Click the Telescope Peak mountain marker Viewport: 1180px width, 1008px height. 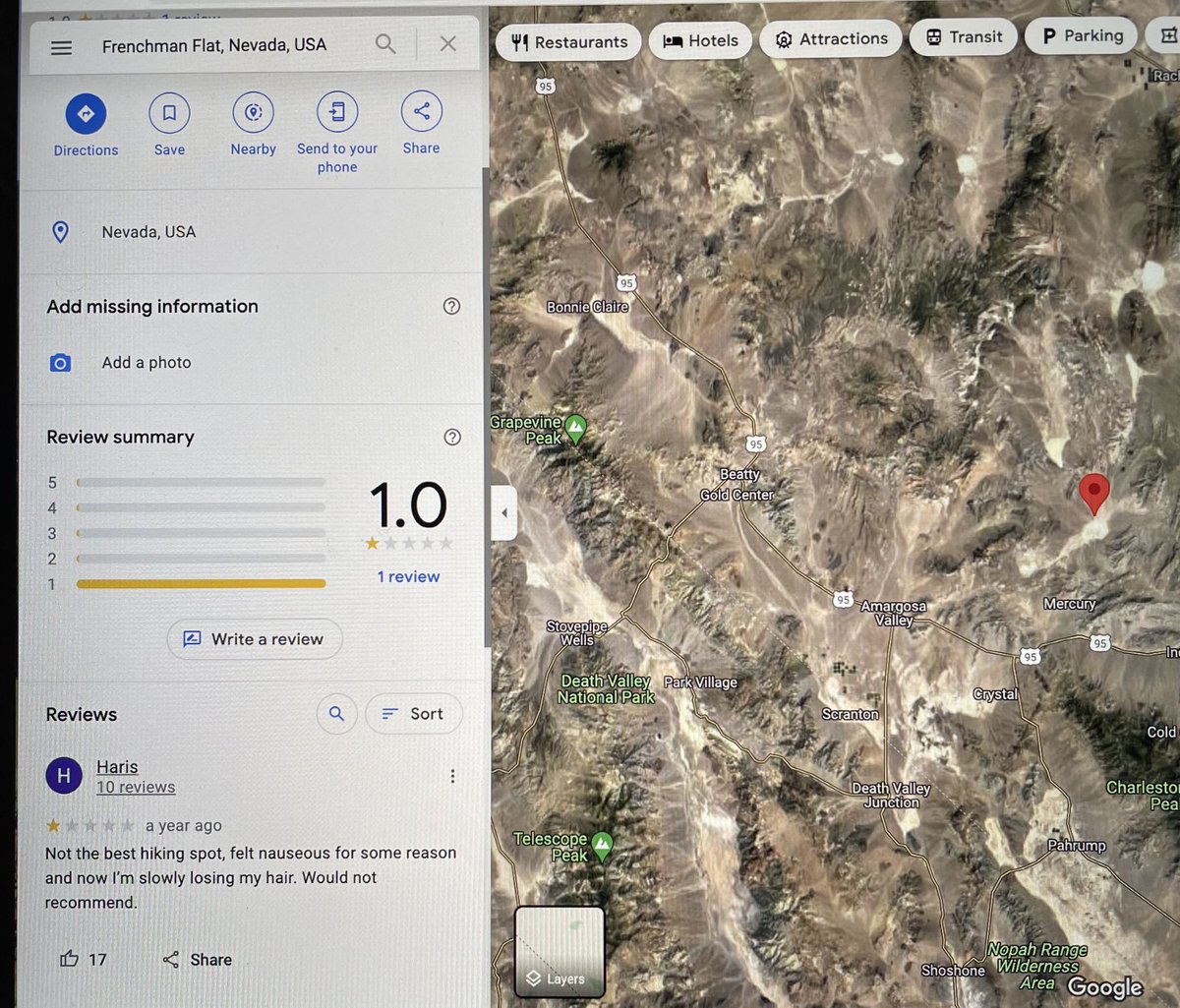point(602,845)
